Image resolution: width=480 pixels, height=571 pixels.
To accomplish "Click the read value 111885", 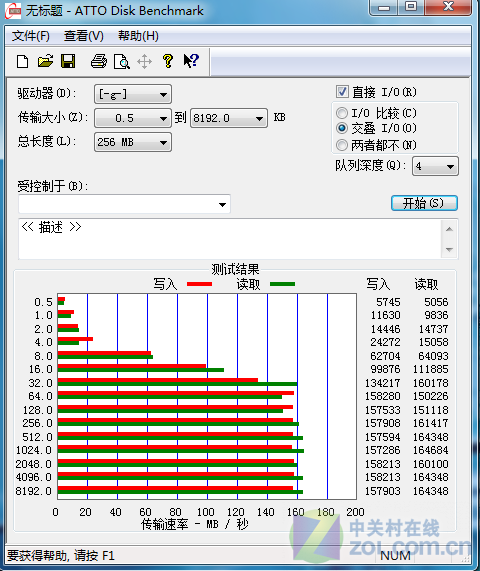I will (430, 369).
